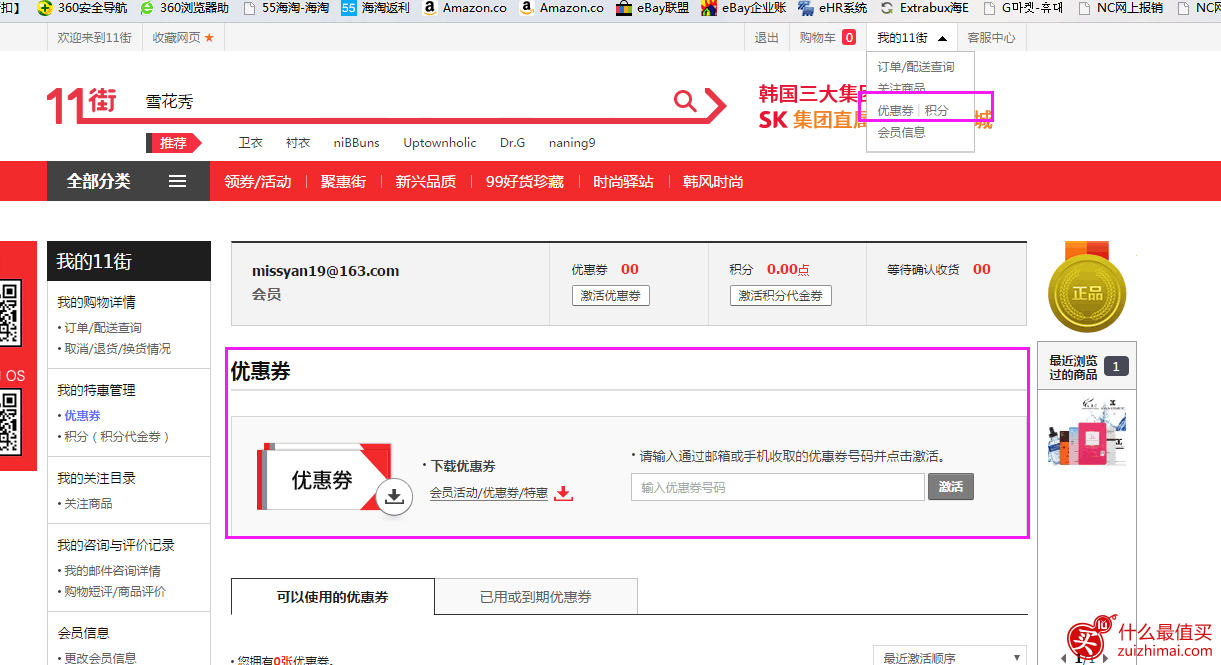
Task: Open 聚惠街 in the red nav bar
Action: click(x=343, y=182)
